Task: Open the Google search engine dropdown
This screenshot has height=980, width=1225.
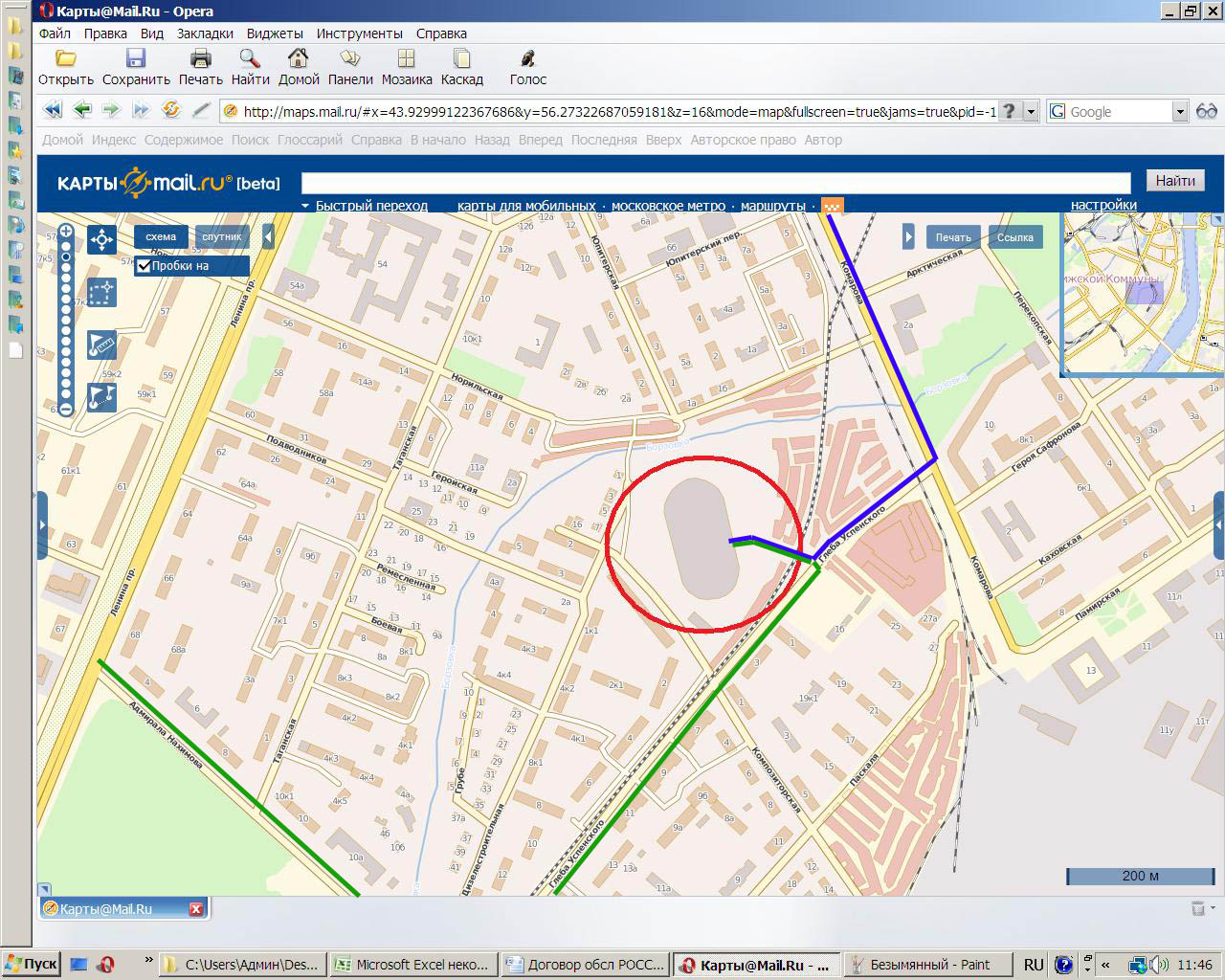Action: pos(1180,111)
